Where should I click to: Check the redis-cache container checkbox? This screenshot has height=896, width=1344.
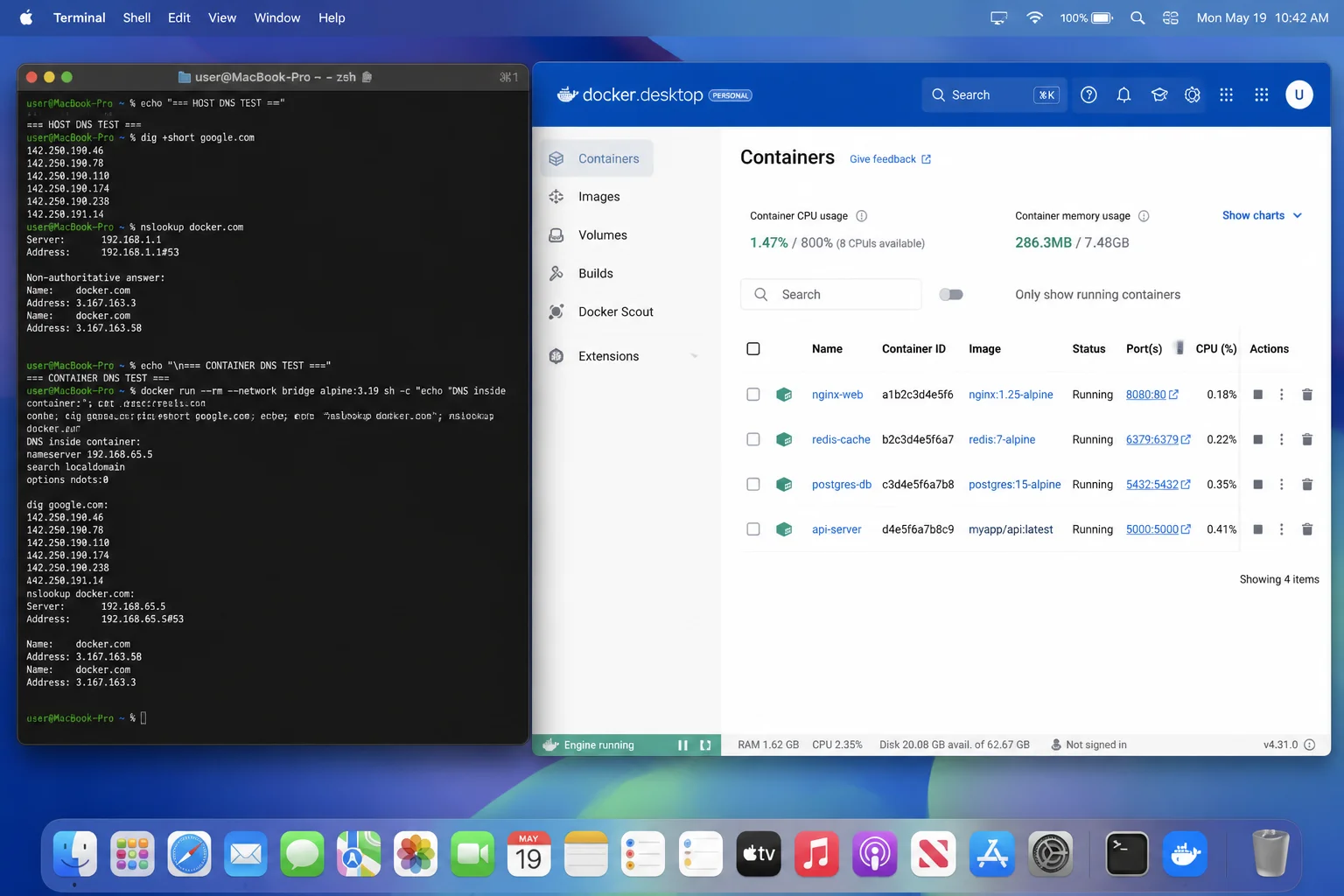[752, 439]
